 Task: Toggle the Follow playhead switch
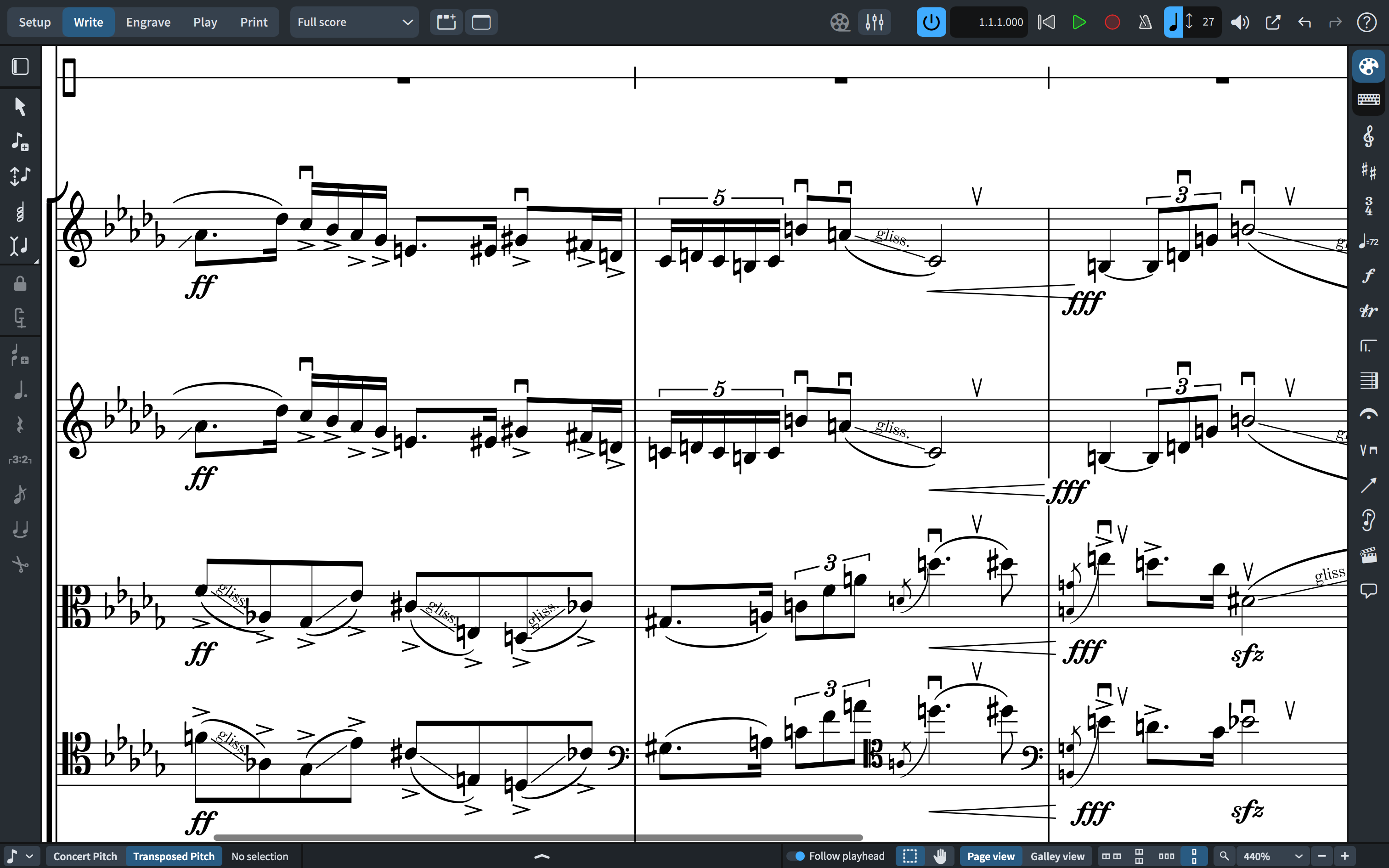coord(795,856)
